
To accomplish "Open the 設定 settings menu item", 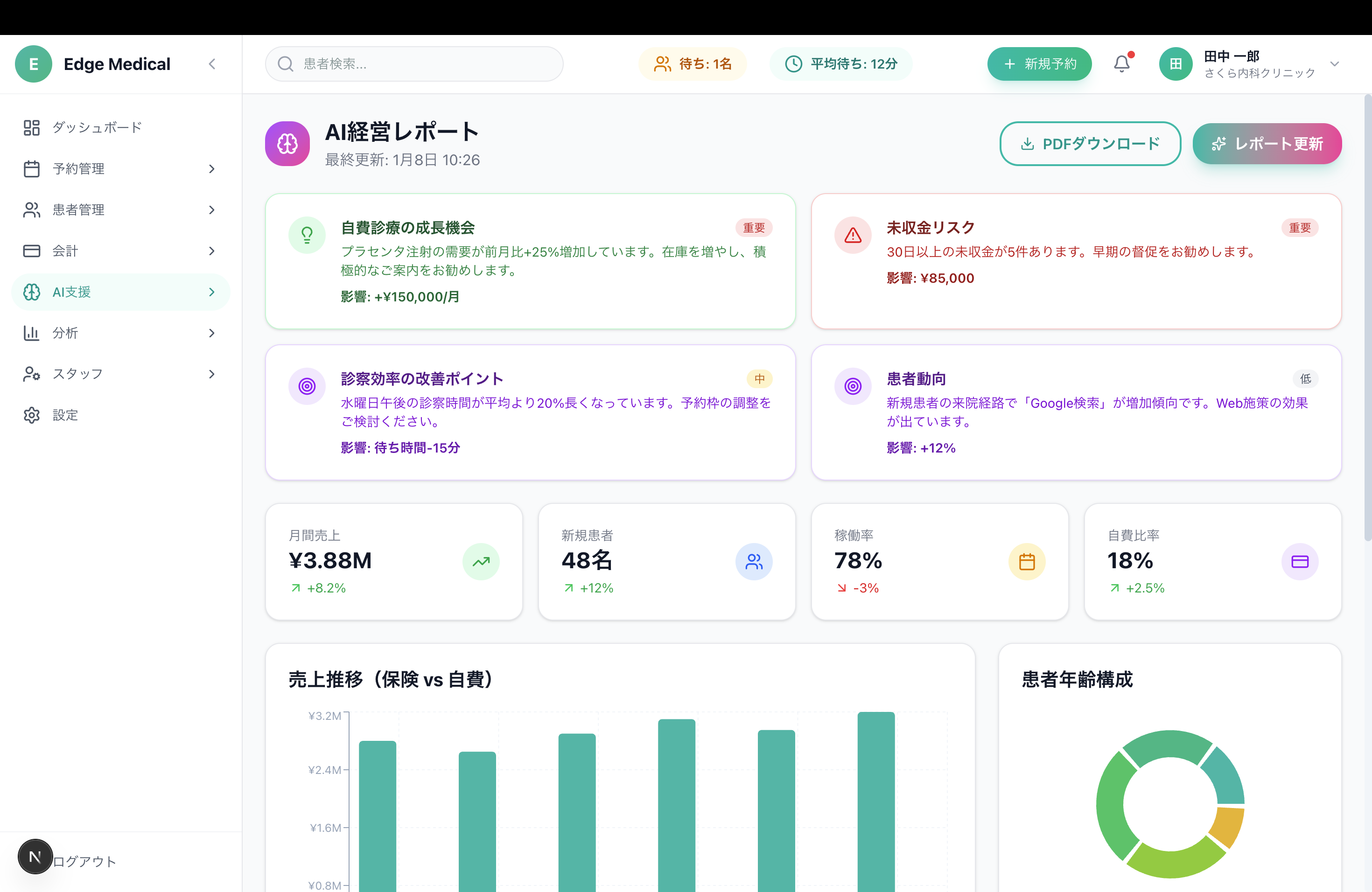I will [x=64, y=415].
